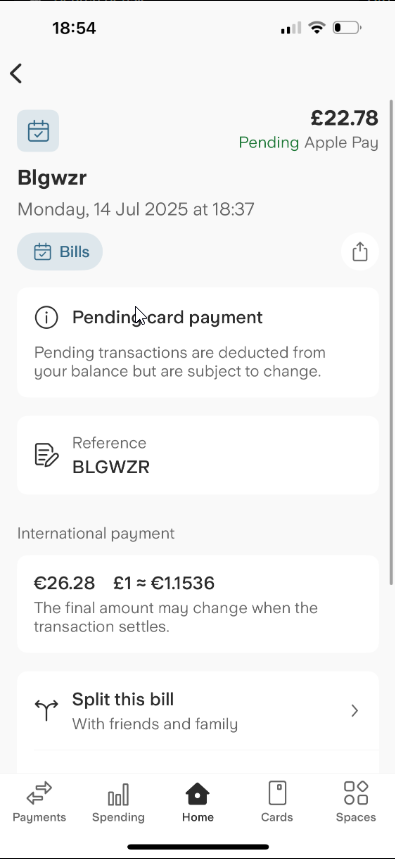Click the vertical scrollbar on the right edge

(391, 342)
